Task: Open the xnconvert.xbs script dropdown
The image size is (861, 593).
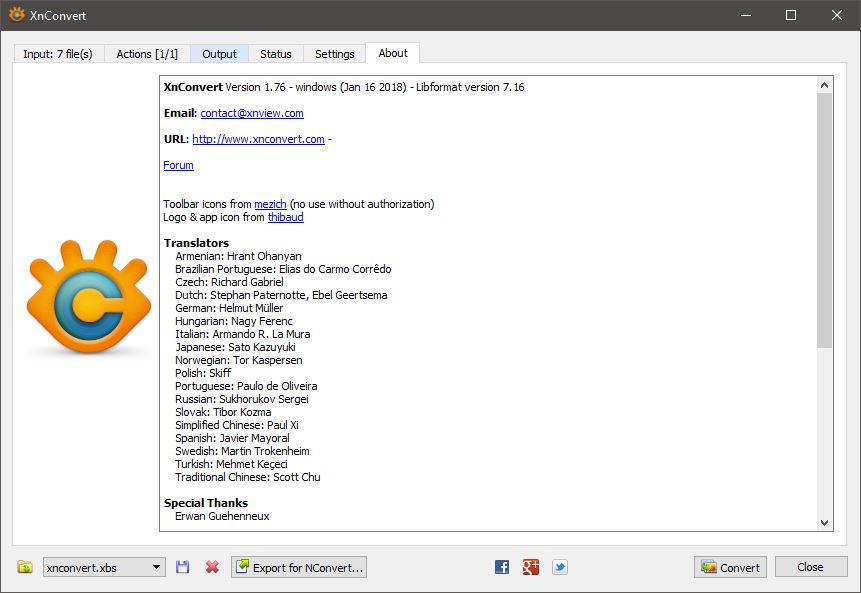Action: (x=104, y=567)
